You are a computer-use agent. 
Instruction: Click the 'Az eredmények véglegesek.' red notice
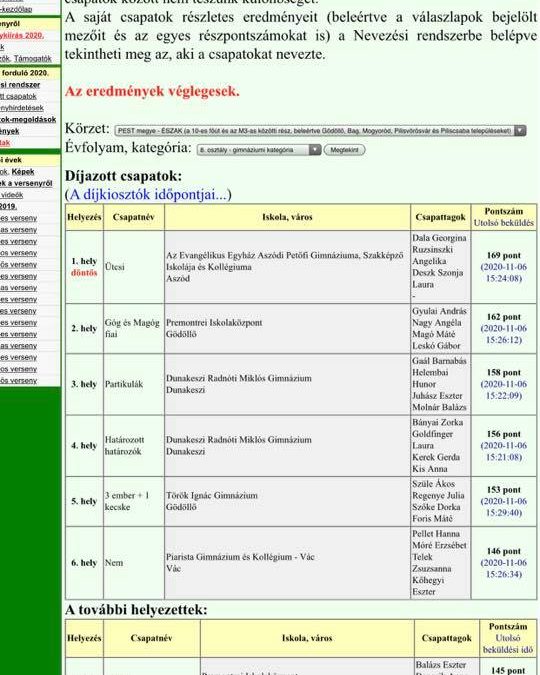152,91
